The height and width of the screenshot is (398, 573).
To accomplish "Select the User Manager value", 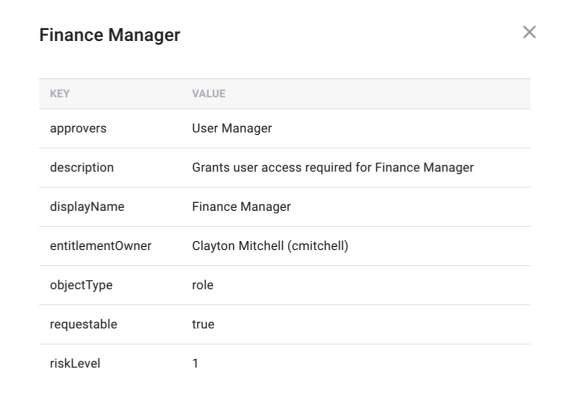I will coord(232,128).
